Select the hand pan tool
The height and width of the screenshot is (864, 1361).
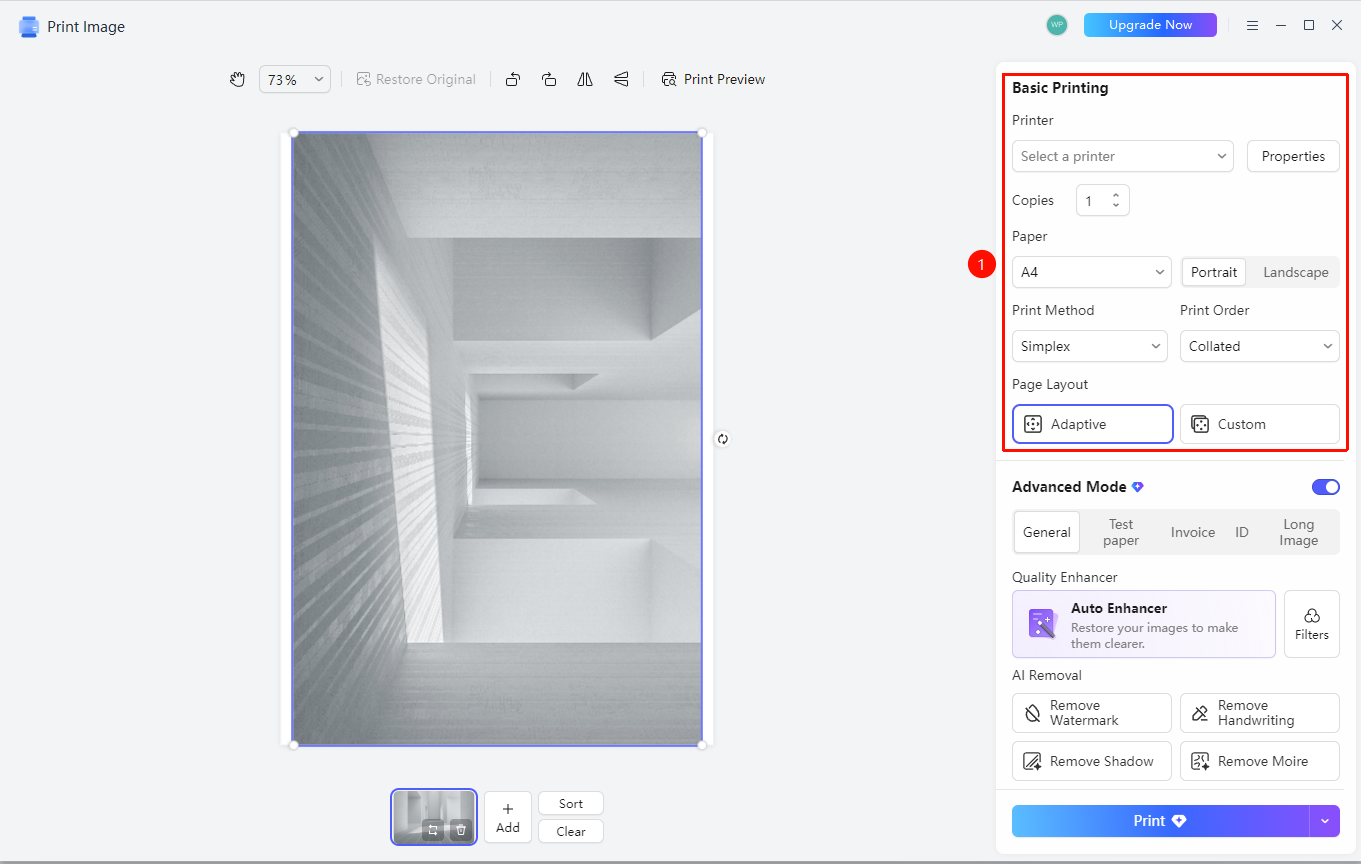click(x=237, y=79)
